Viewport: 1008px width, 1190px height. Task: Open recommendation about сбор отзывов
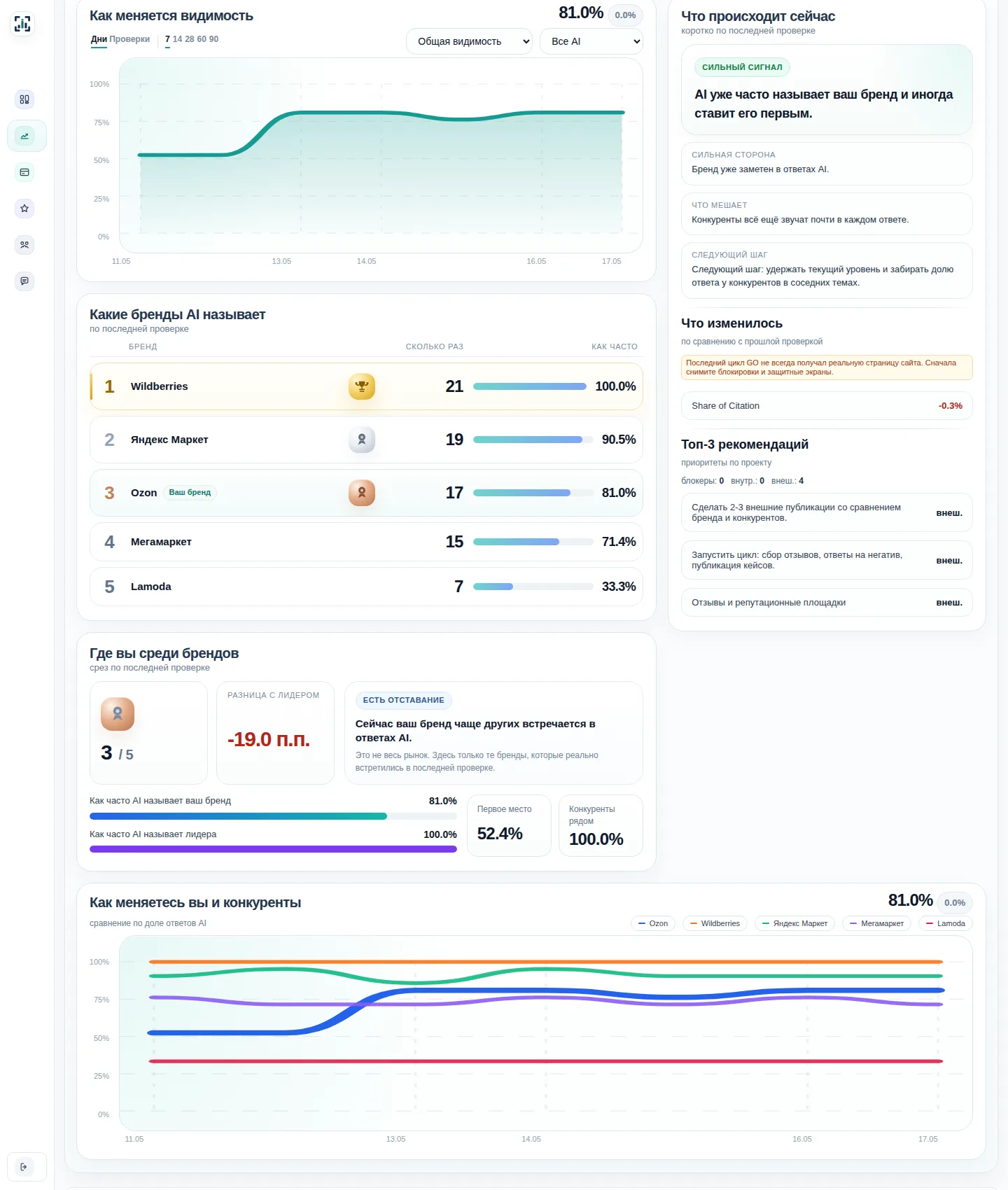click(x=827, y=560)
